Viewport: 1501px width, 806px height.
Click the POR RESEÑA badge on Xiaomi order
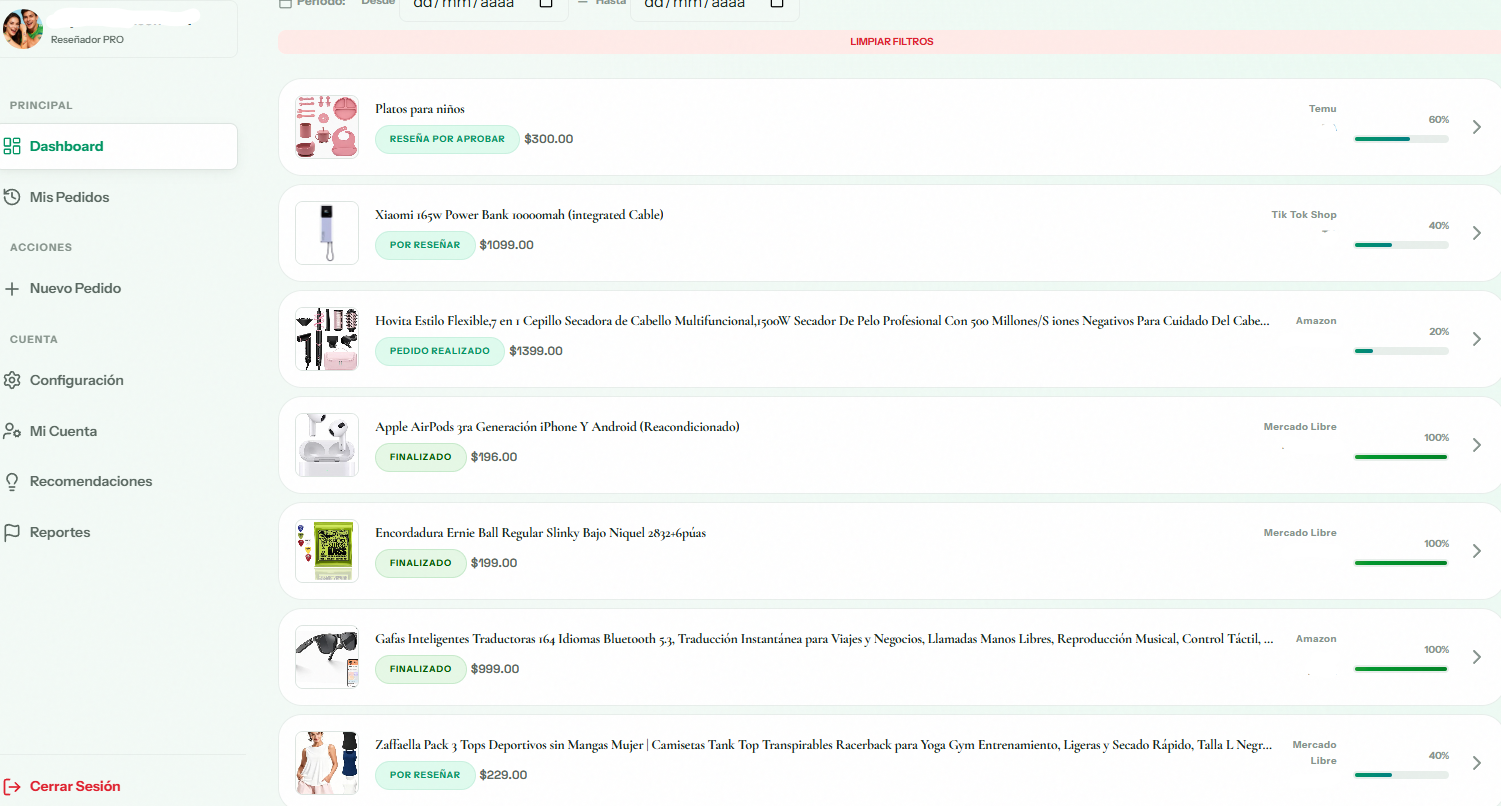pos(425,245)
